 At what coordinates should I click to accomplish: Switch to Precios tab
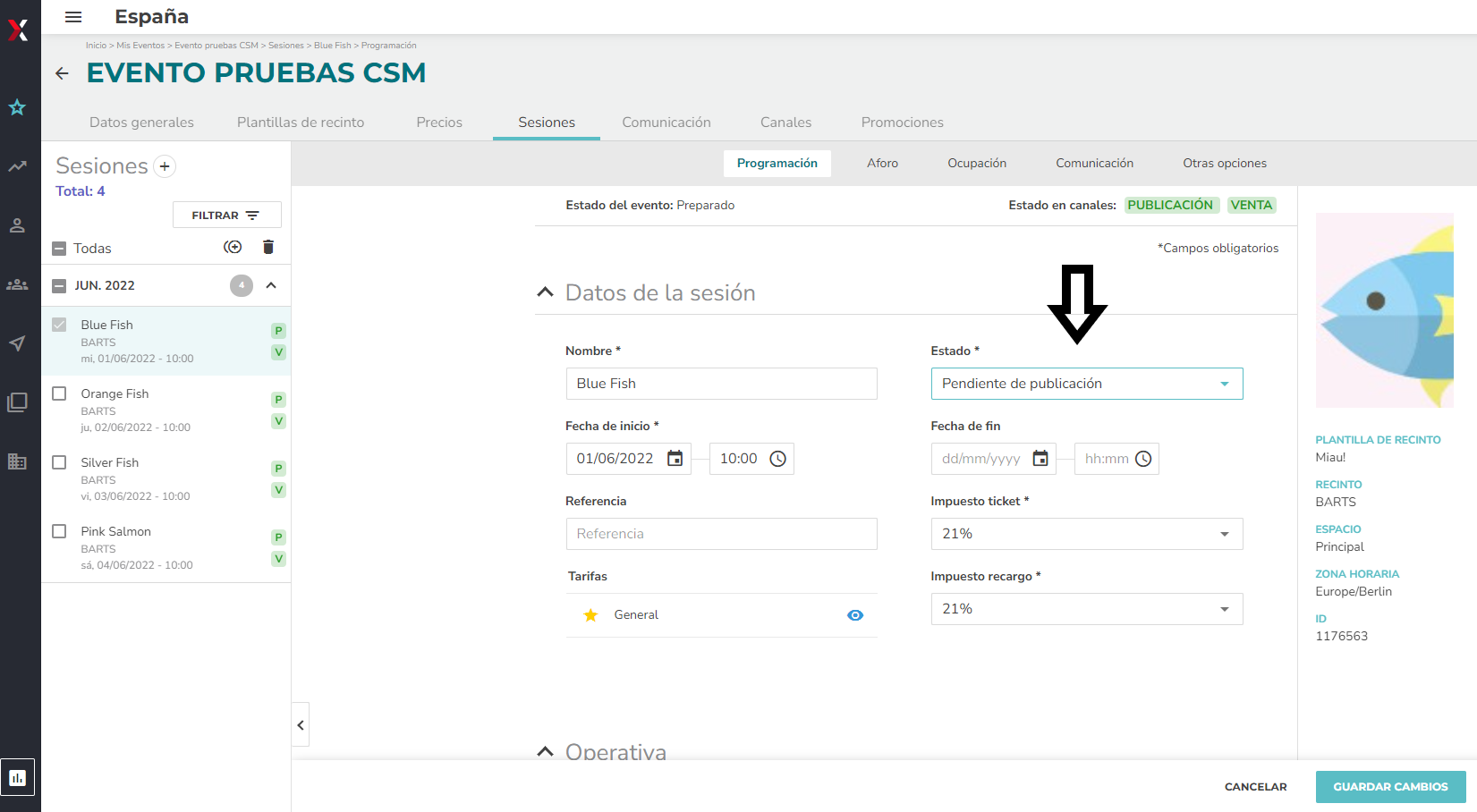[439, 123]
